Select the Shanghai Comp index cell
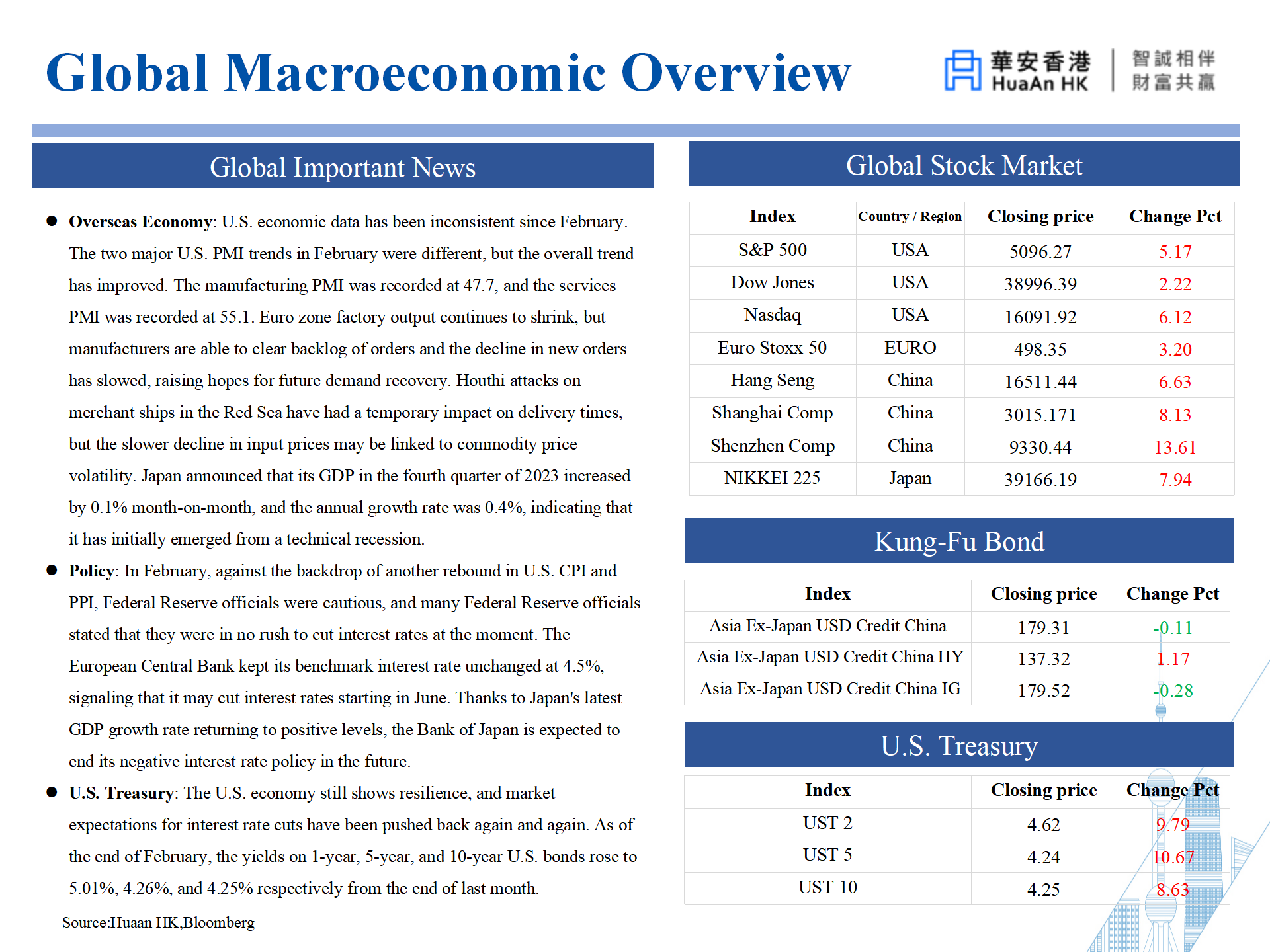 point(773,413)
